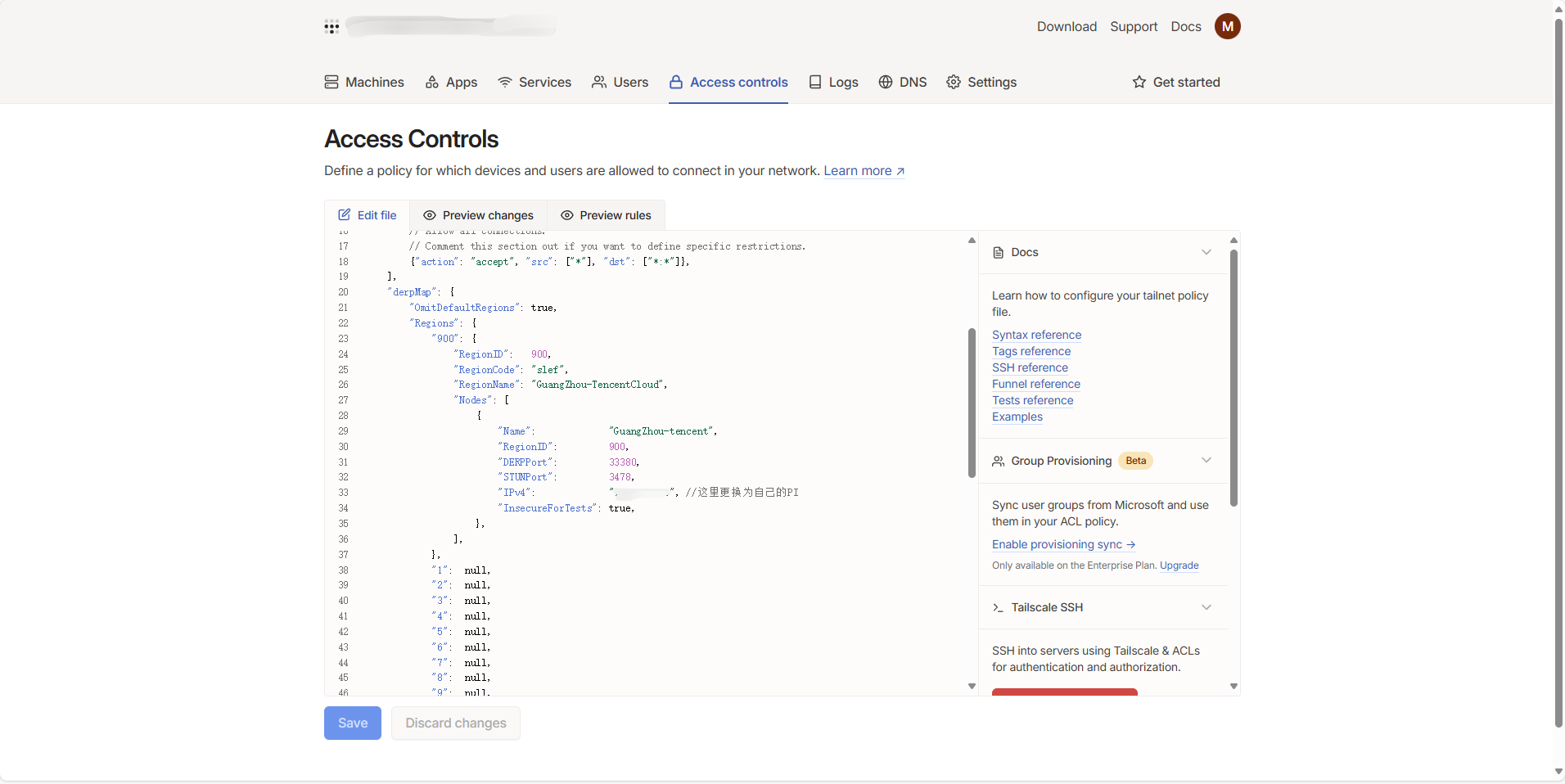
Task: Switch to the Users tab
Action: click(x=620, y=82)
